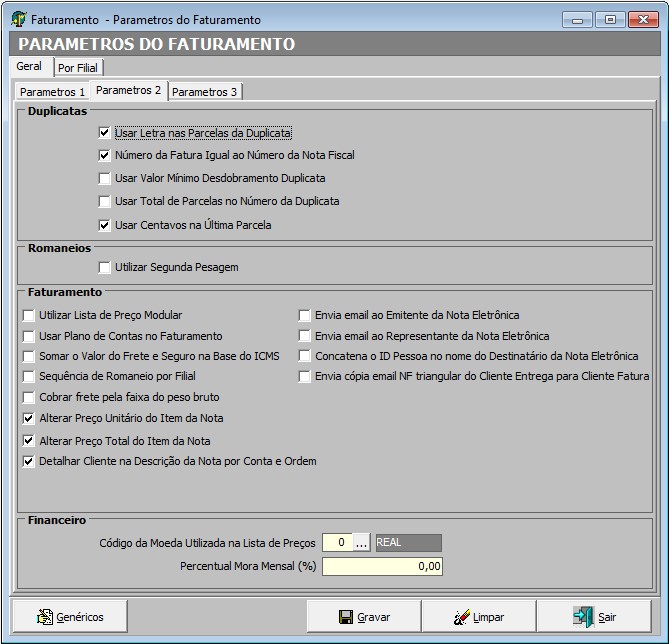Check Envia email ao Emitente da Nota Eletrônica
The image size is (669, 644).
[x=304, y=315]
